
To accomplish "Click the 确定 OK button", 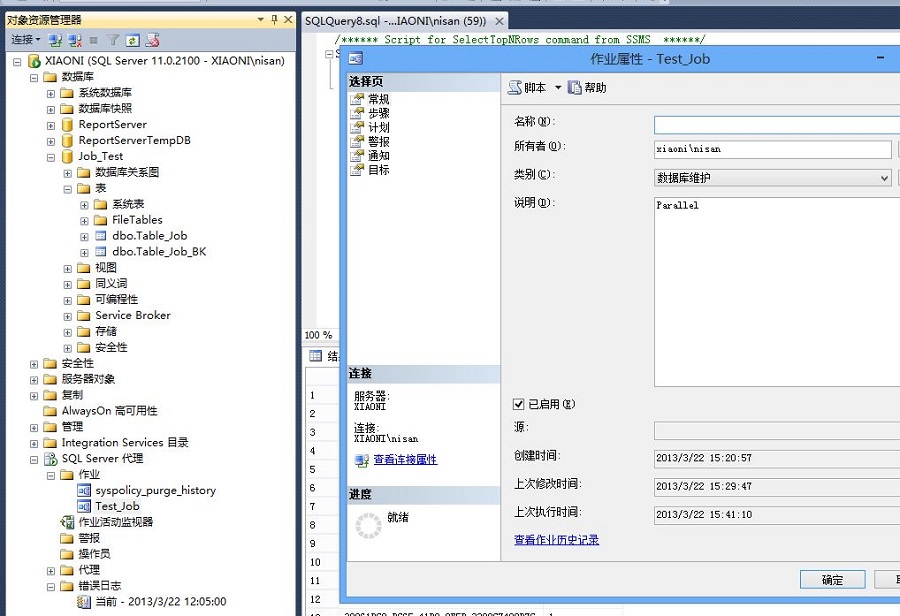I will click(832, 580).
